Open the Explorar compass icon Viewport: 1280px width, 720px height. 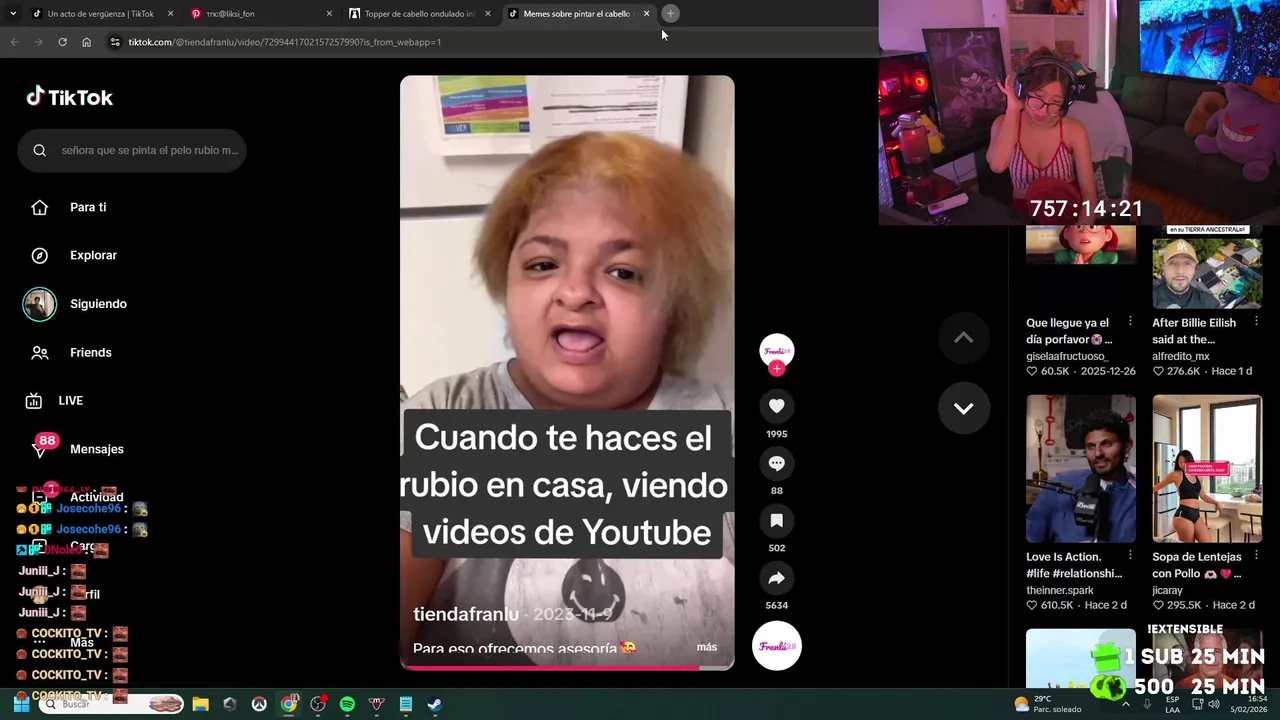[x=40, y=255]
